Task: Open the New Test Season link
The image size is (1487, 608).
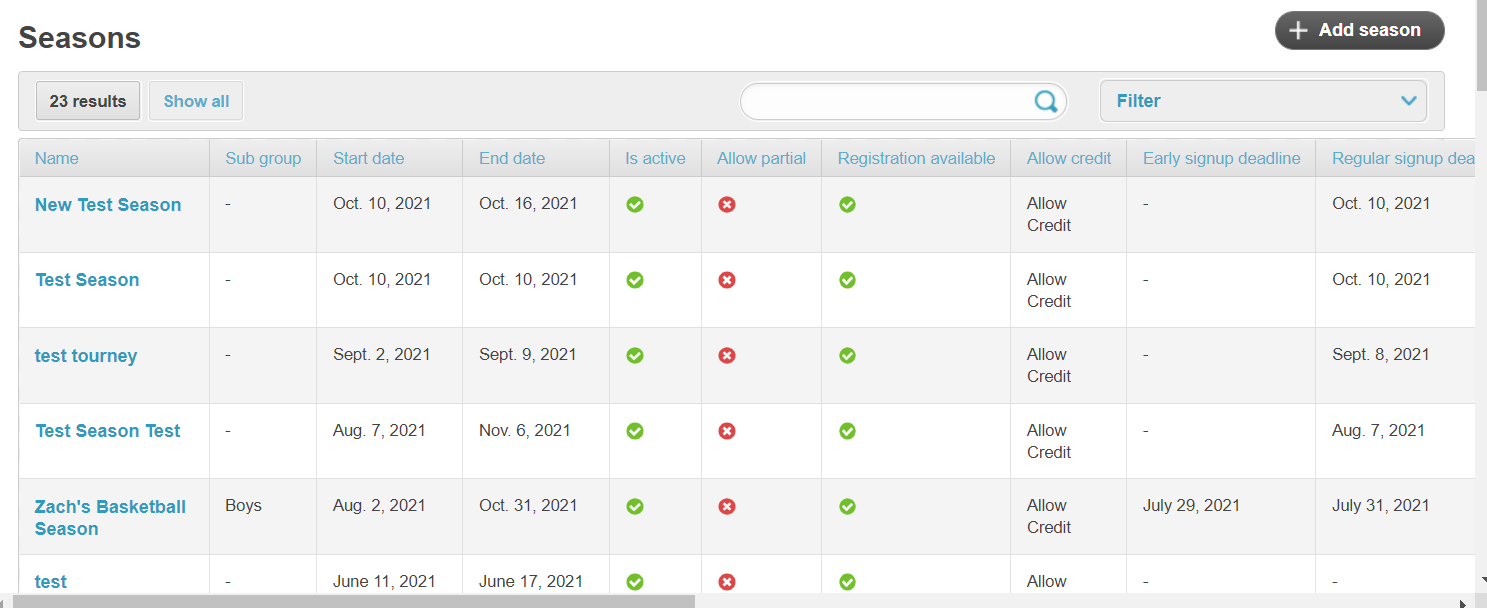Action: click(108, 205)
